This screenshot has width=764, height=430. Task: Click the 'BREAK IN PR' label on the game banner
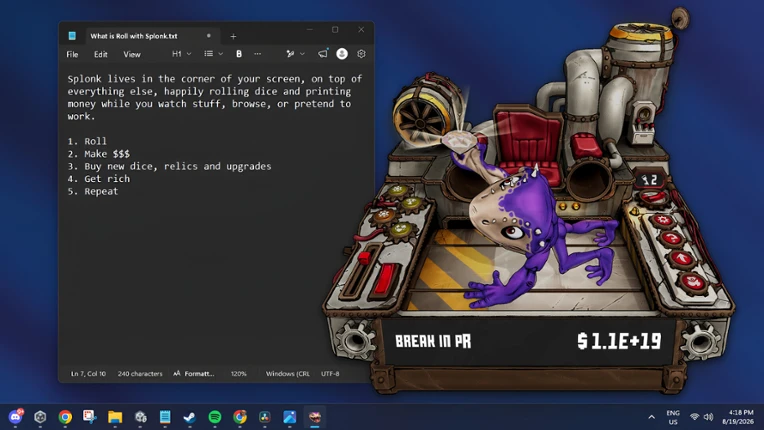point(433,341)
